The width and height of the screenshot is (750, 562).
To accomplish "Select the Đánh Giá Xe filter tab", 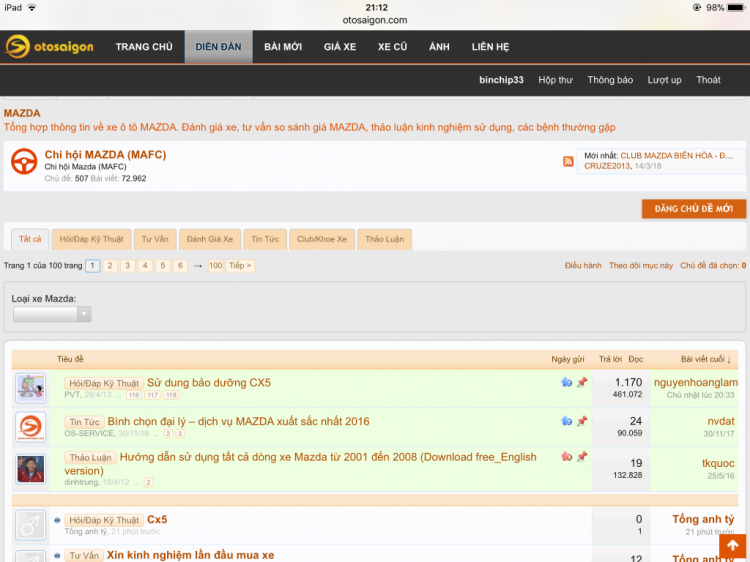I will tap(210, 239).
